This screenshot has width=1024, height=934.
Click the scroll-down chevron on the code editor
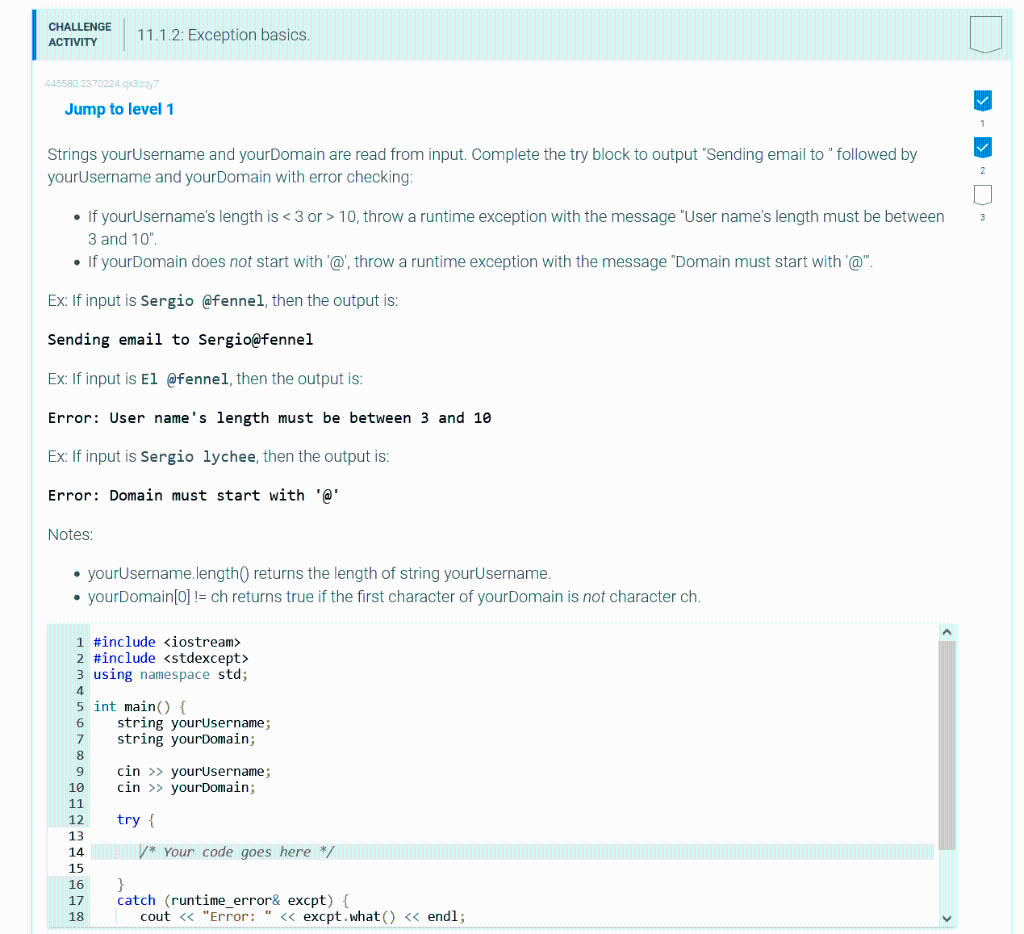point(946,917)
